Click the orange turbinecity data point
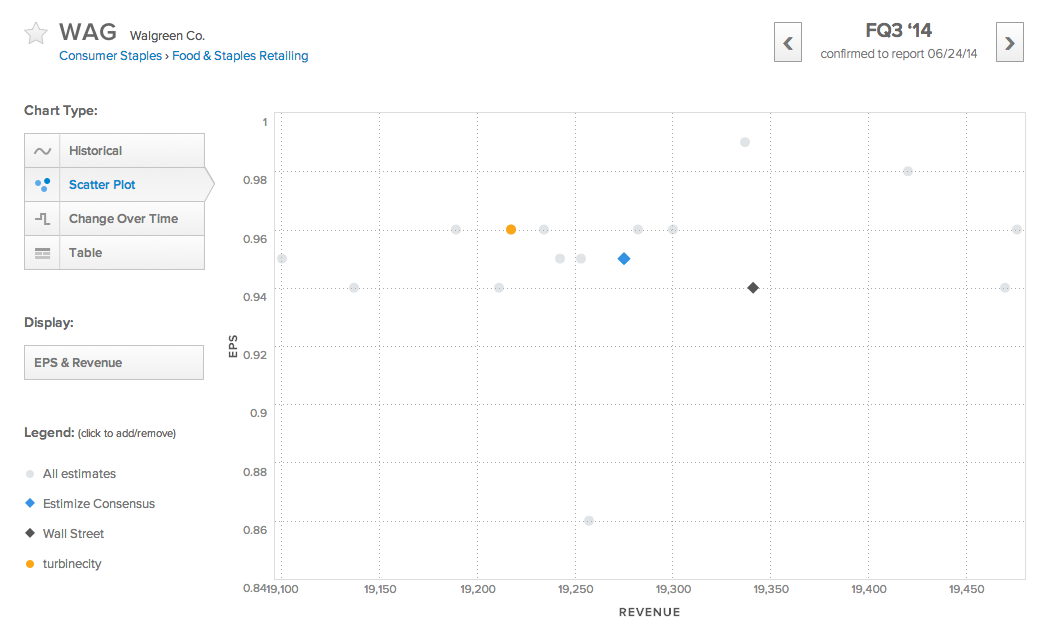This screenshot has width=1061, height=624. pyautogui.click(x=511, y=229)
